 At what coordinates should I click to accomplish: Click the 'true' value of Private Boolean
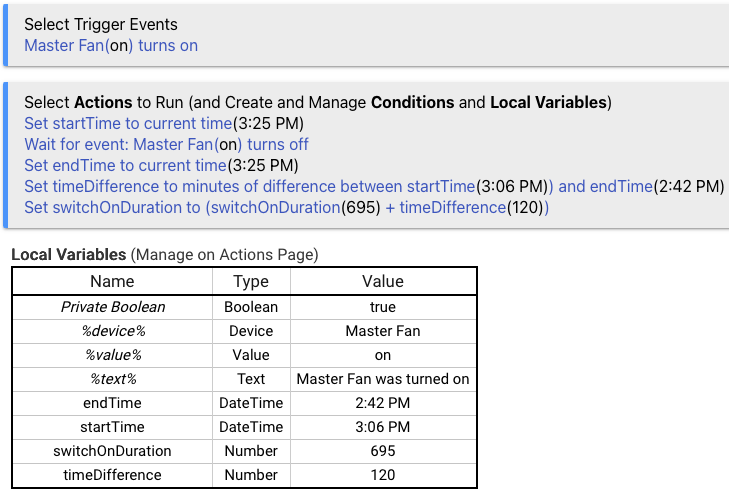pyautogui.click(x=383, y=307)
